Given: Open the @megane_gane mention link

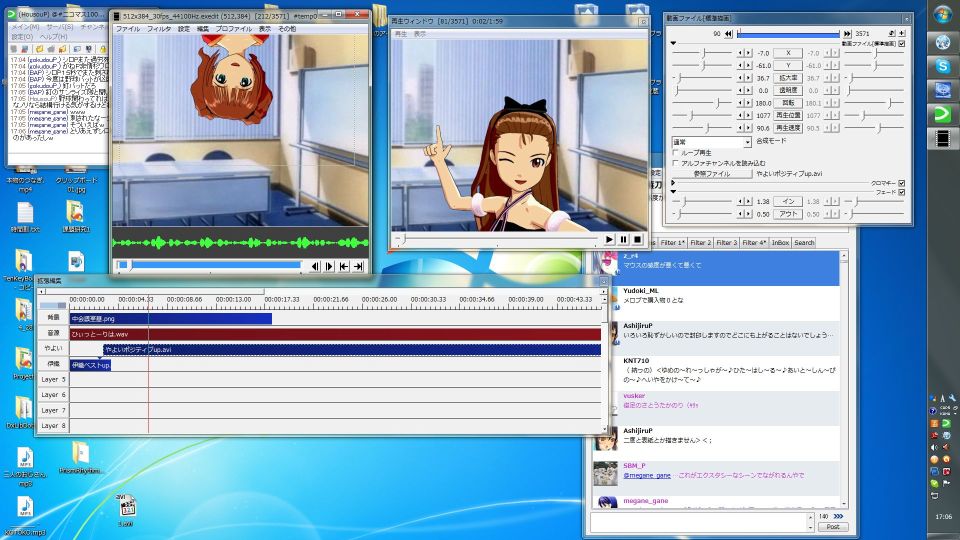Looking at the screenshot, I should 647,475.
